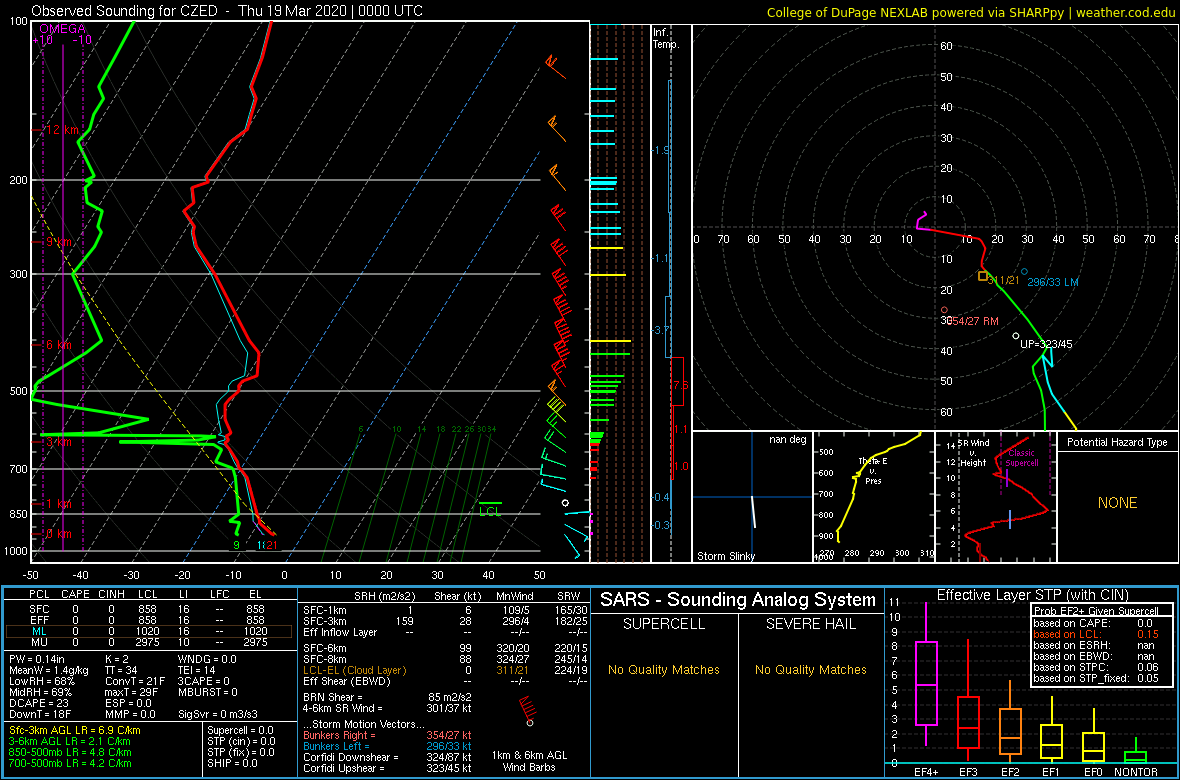Click the Bunkers Right = 354/27 kt line
The image size is (1180, 780).
click(x=388, y=734)
